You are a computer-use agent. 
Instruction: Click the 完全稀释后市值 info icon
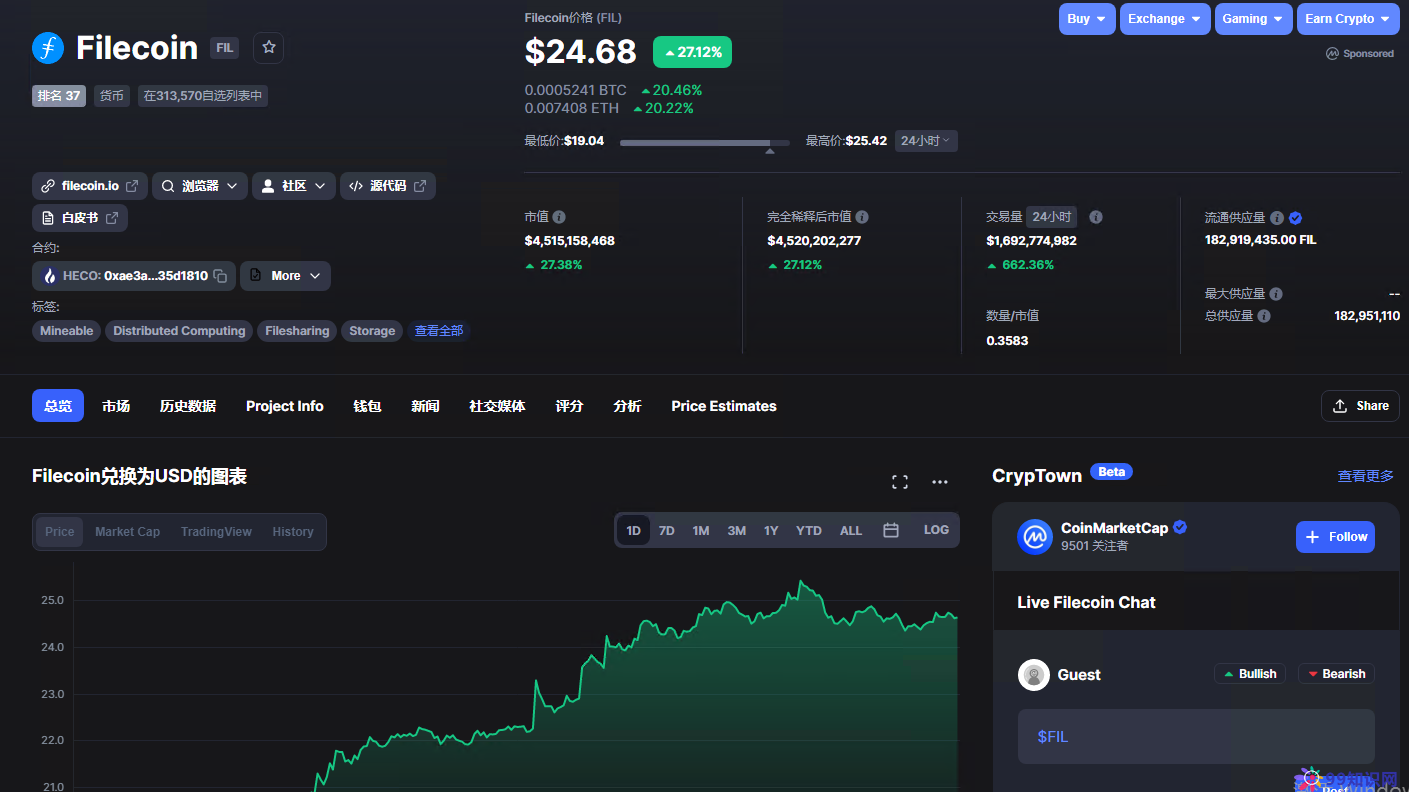(862, 217)
